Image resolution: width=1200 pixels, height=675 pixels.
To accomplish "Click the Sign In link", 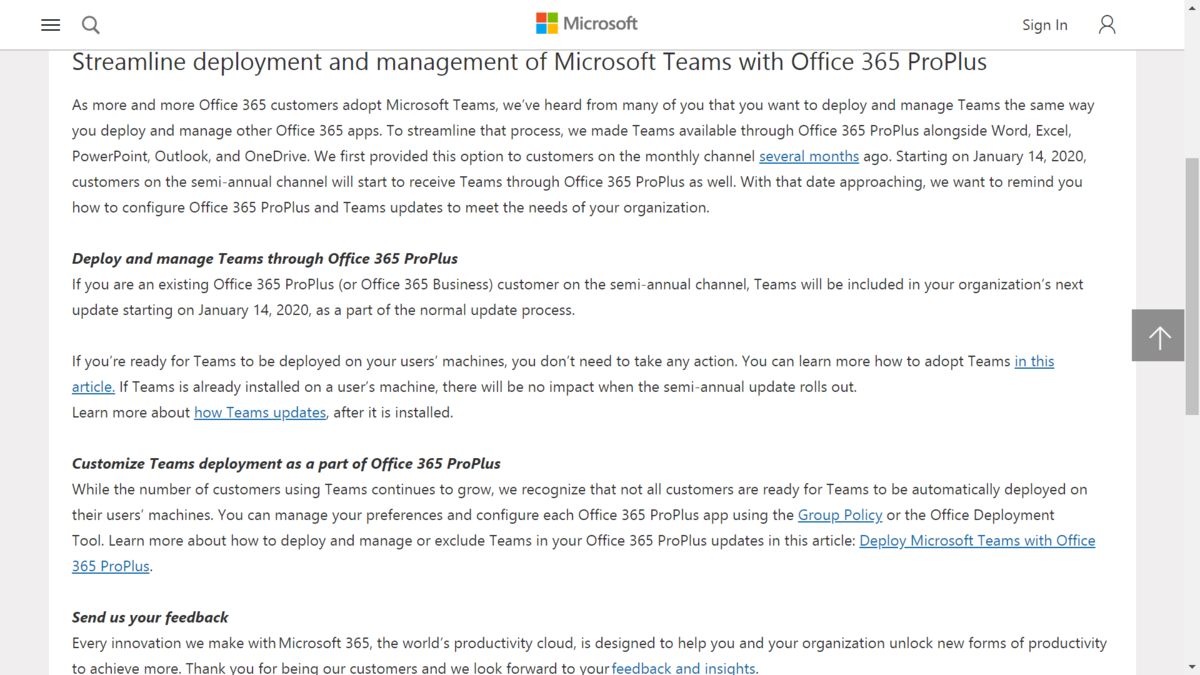I will 1044,25.
